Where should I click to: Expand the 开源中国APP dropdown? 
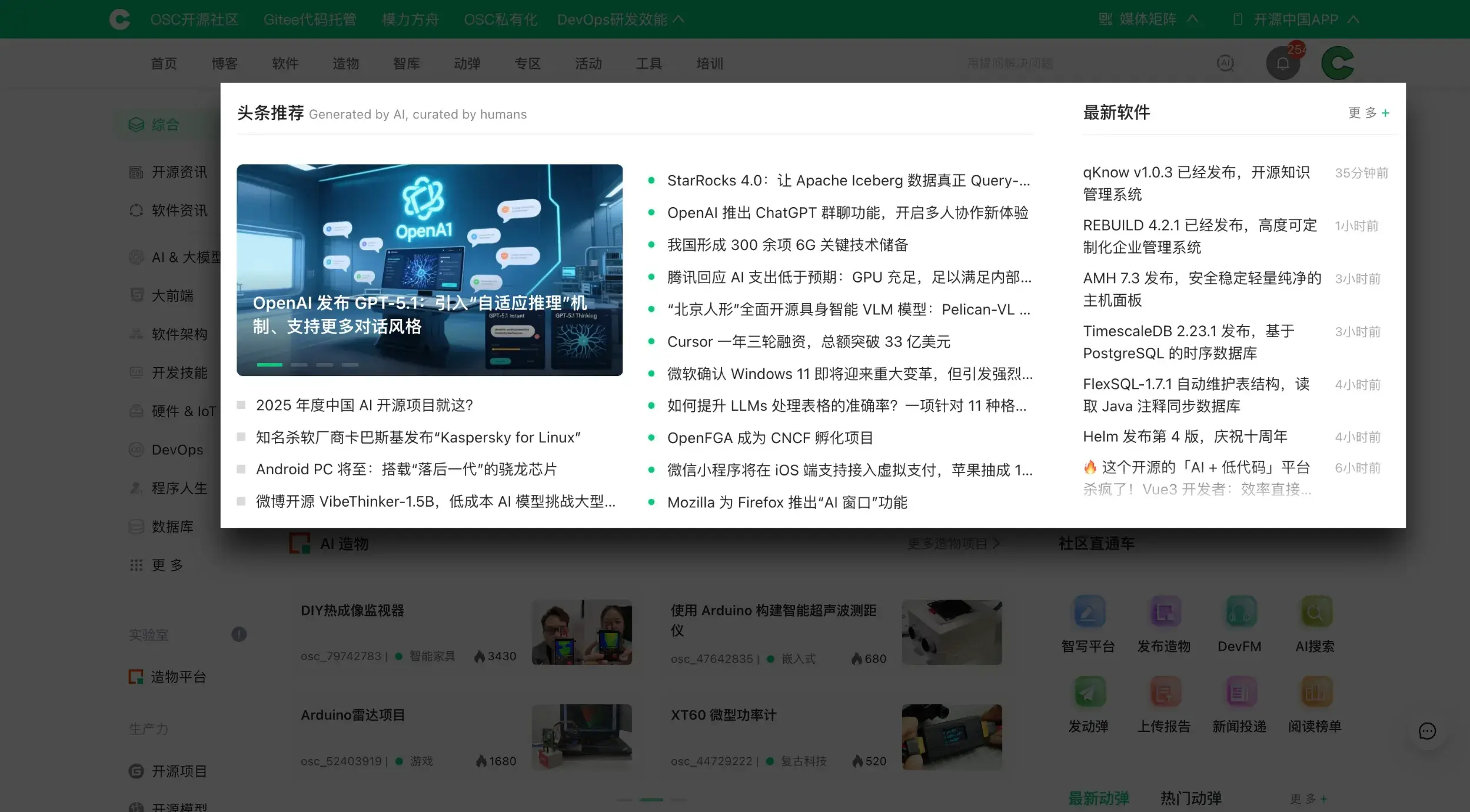pyautogui.click(x=1296, y=19)
